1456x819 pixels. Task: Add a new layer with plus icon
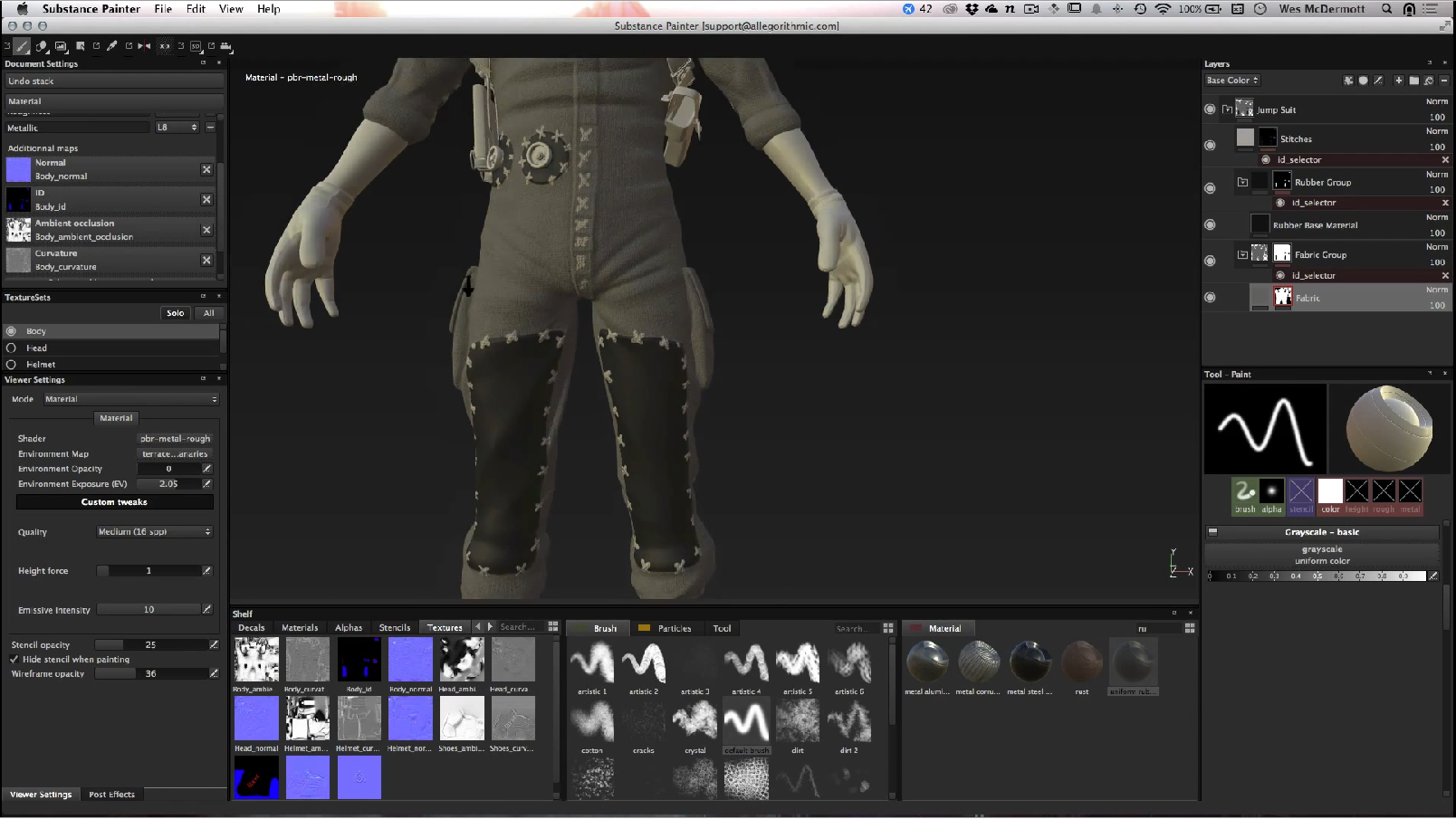[x=1399, y=81]
